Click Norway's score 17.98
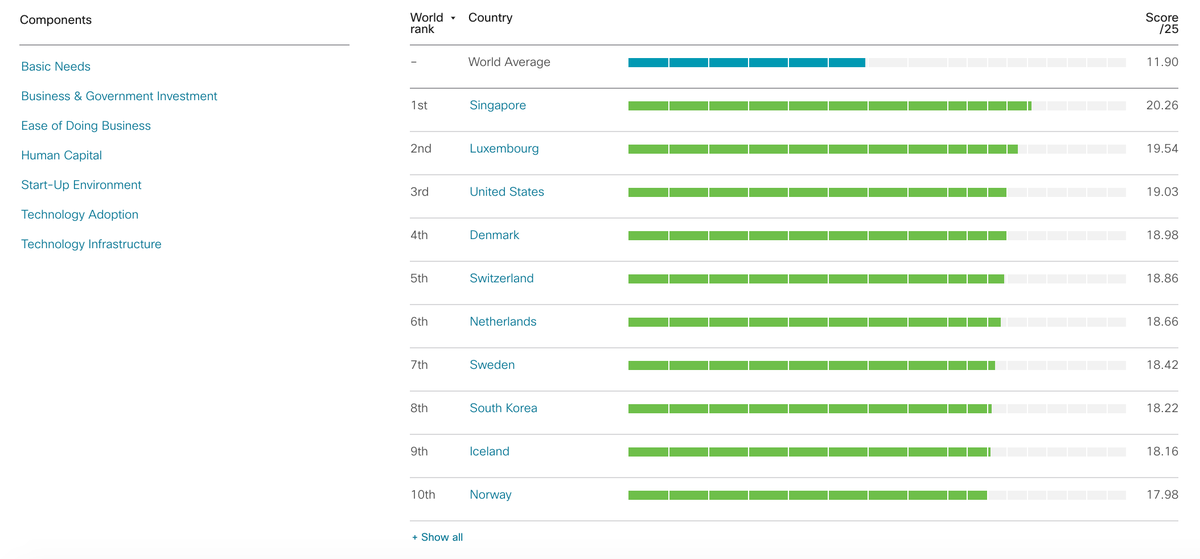The width and height of the screenshot is (1200, 559). click(1162, 494)
